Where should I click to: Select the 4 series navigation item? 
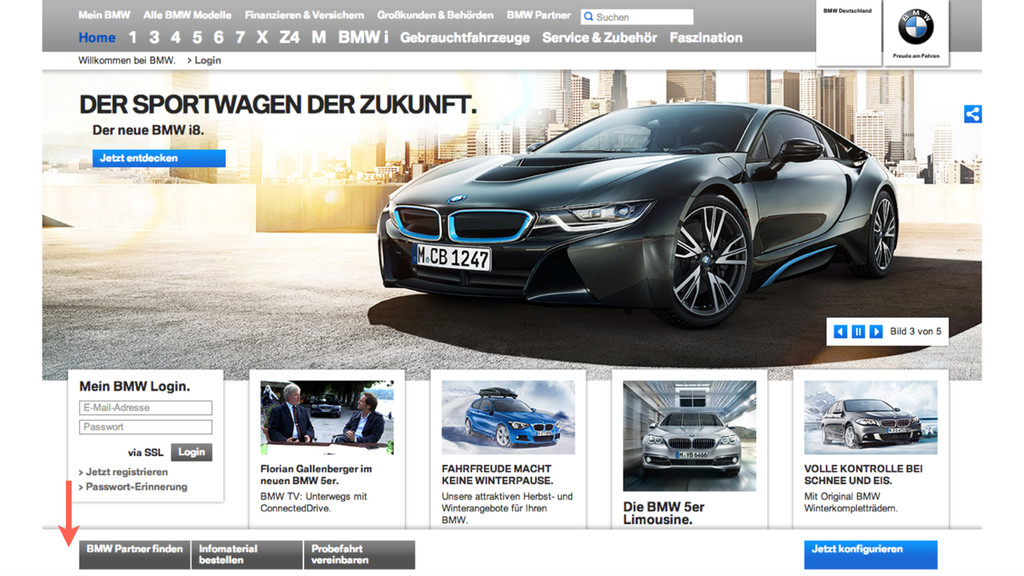point(176,37)
